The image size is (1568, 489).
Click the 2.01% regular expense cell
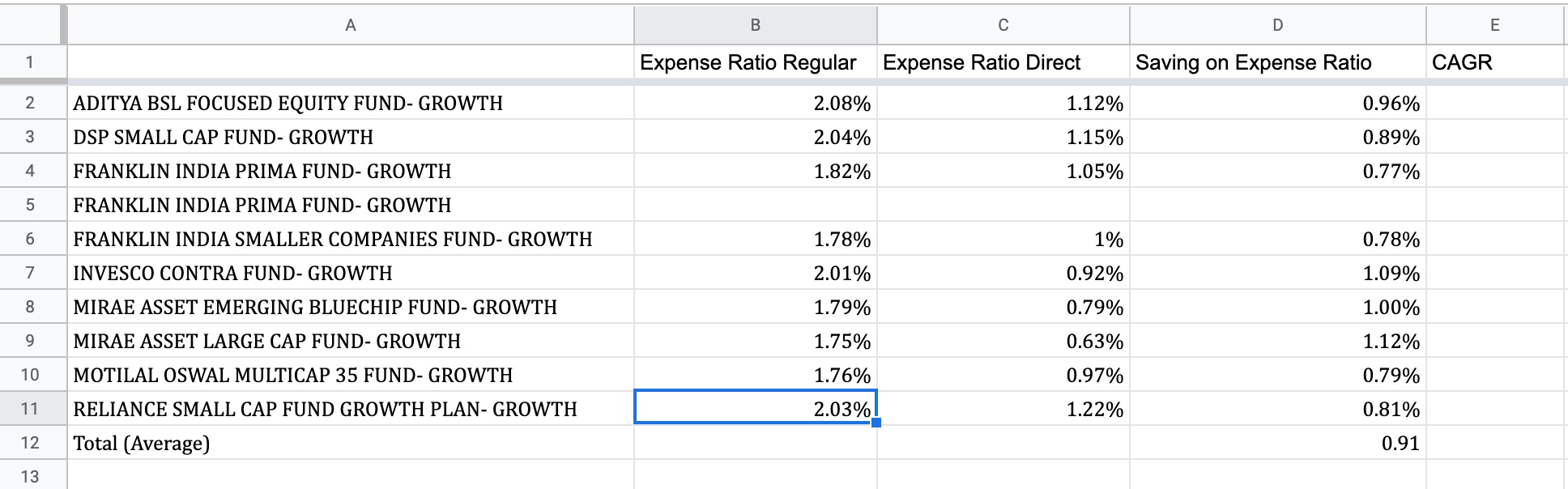click(755, 273)
